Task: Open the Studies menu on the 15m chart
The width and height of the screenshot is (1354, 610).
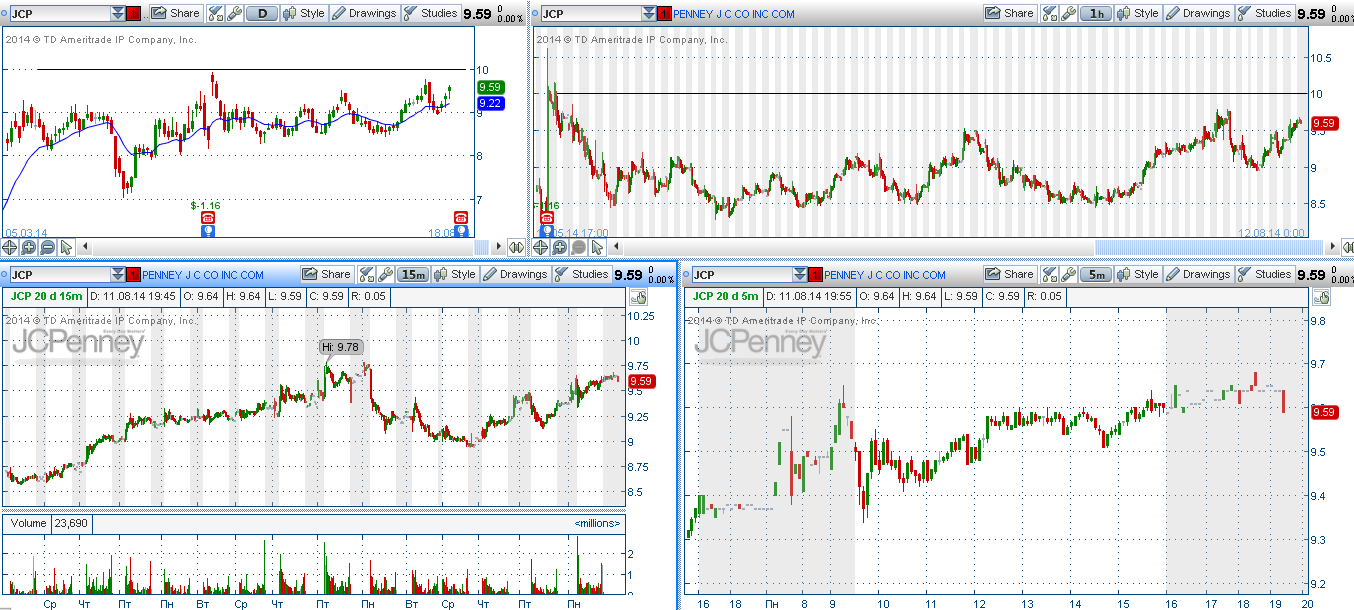Action: tap(581, 275)
